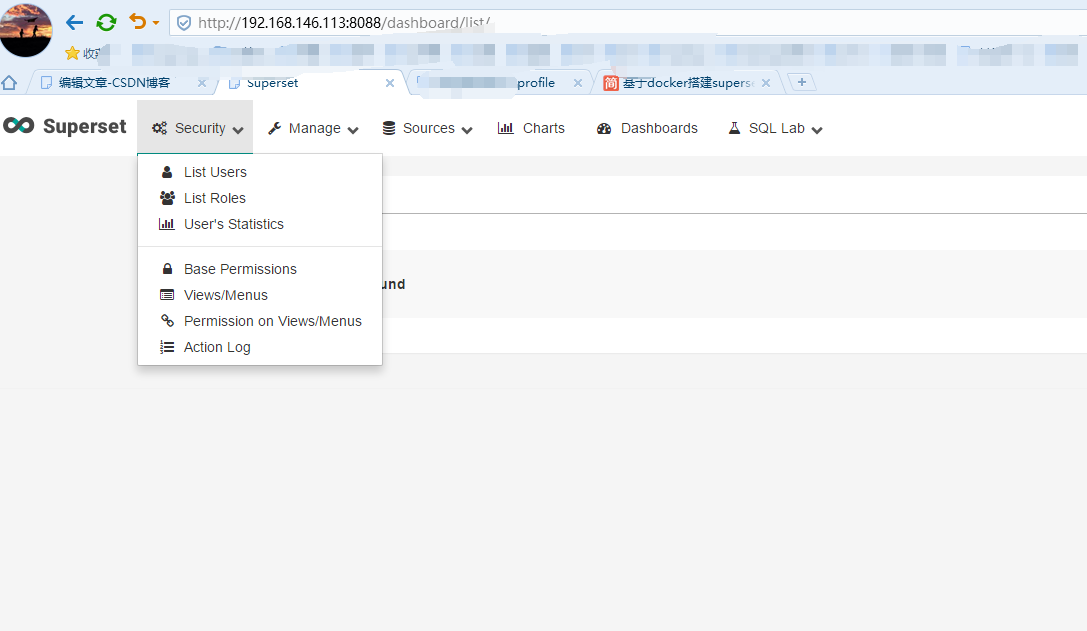Viewport: 1087px width, 631px height.
Task: Open List Users
Action: (x=215, y=171)
